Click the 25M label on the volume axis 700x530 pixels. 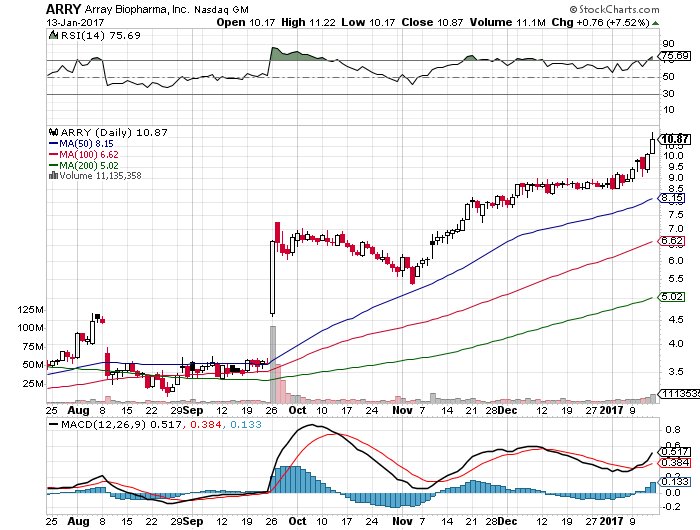(33, 384)
